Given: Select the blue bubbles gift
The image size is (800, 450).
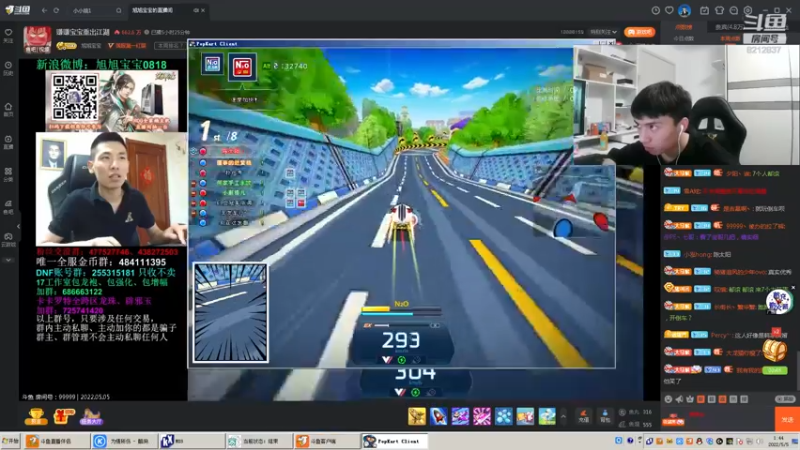Looking at the screenshot, I should pyautogui.click(x=504, y=416).
